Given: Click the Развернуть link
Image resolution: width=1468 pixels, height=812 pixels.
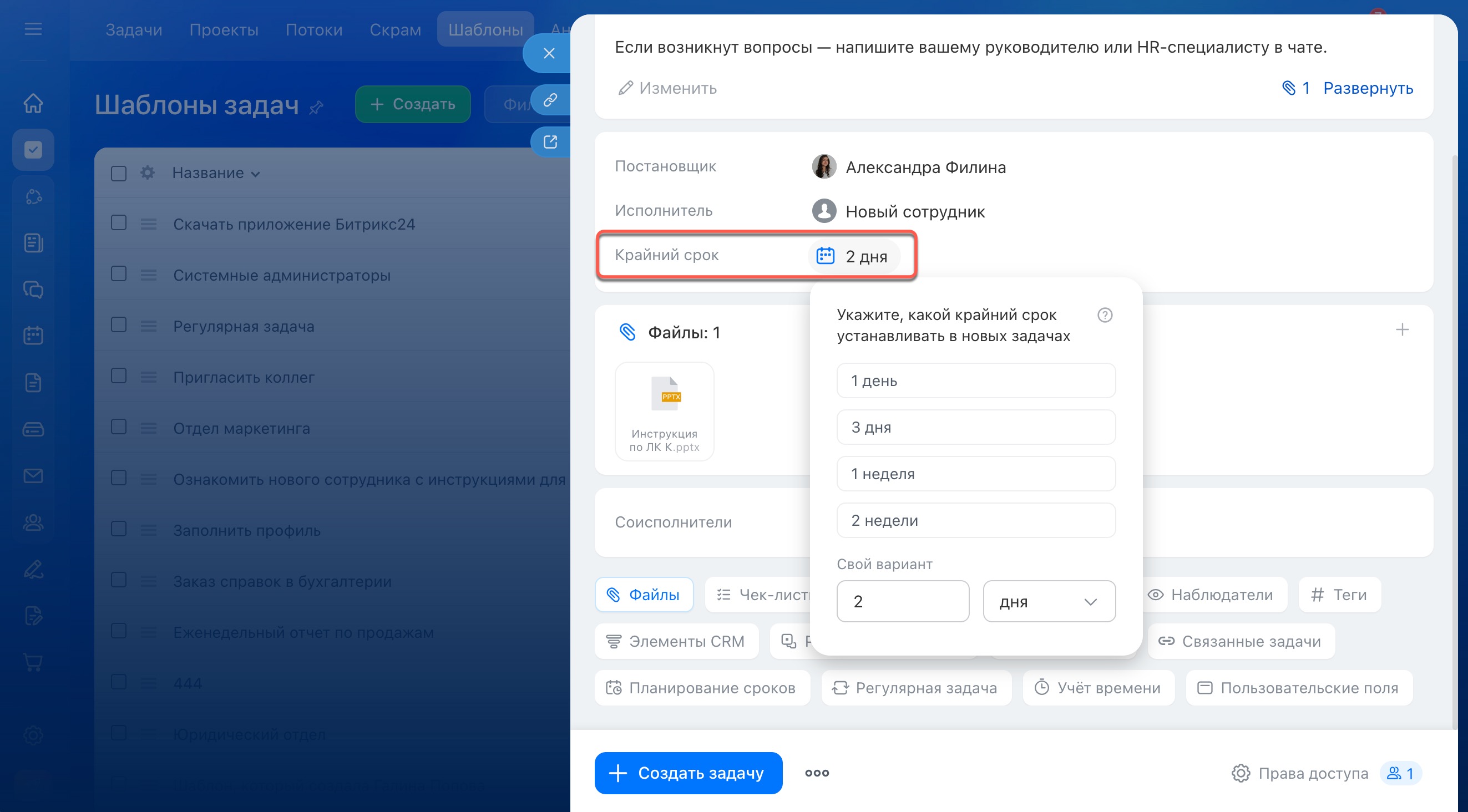Looking at the screenshot, I should (x=1368, y=88).
